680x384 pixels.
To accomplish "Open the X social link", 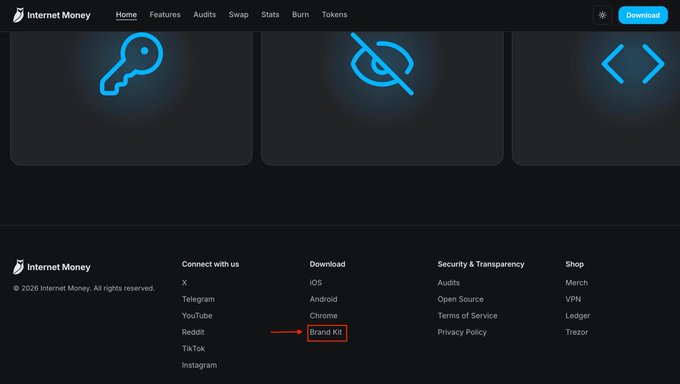I will click(184, 283).
